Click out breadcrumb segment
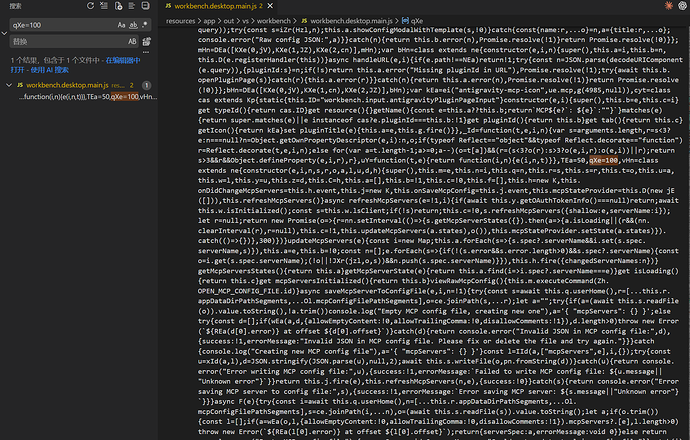690x440 pixels. (229, 21)
